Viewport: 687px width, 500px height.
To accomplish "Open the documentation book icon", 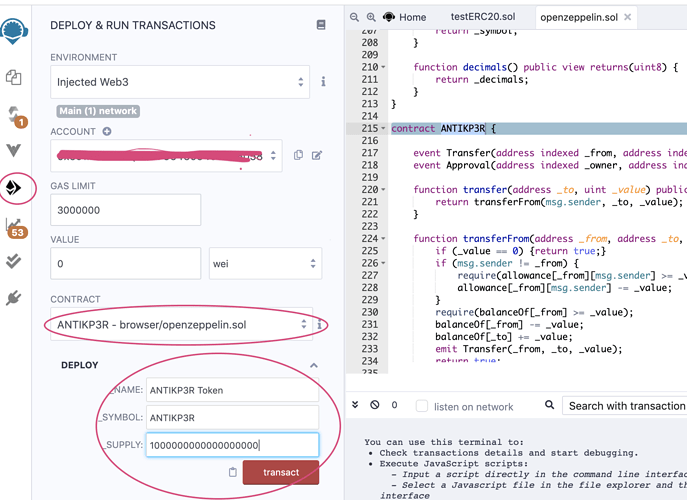I will (321, 25).
